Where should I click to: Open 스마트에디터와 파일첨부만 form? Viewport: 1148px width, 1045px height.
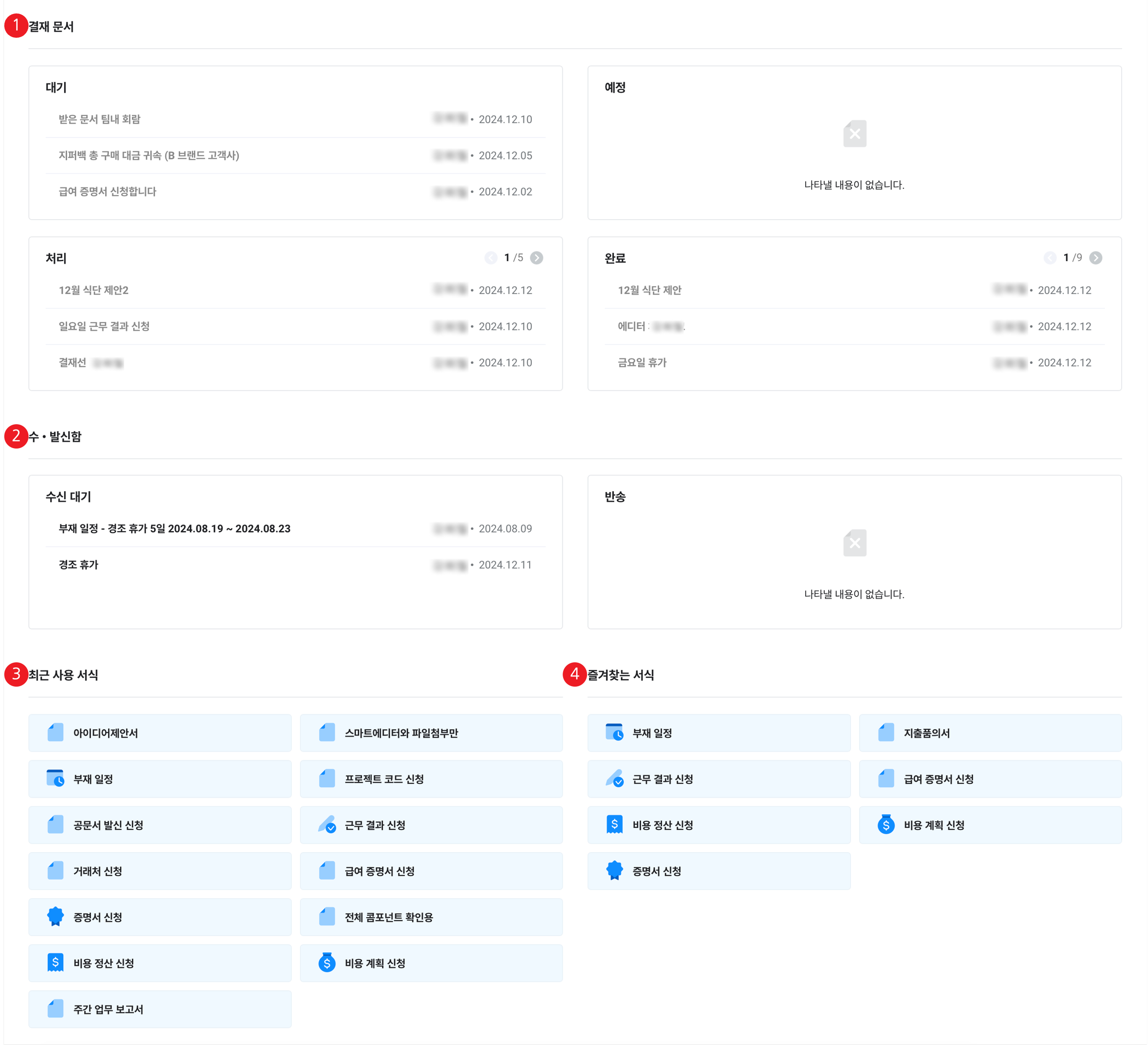pyautogui.click(x=401, y=733)
